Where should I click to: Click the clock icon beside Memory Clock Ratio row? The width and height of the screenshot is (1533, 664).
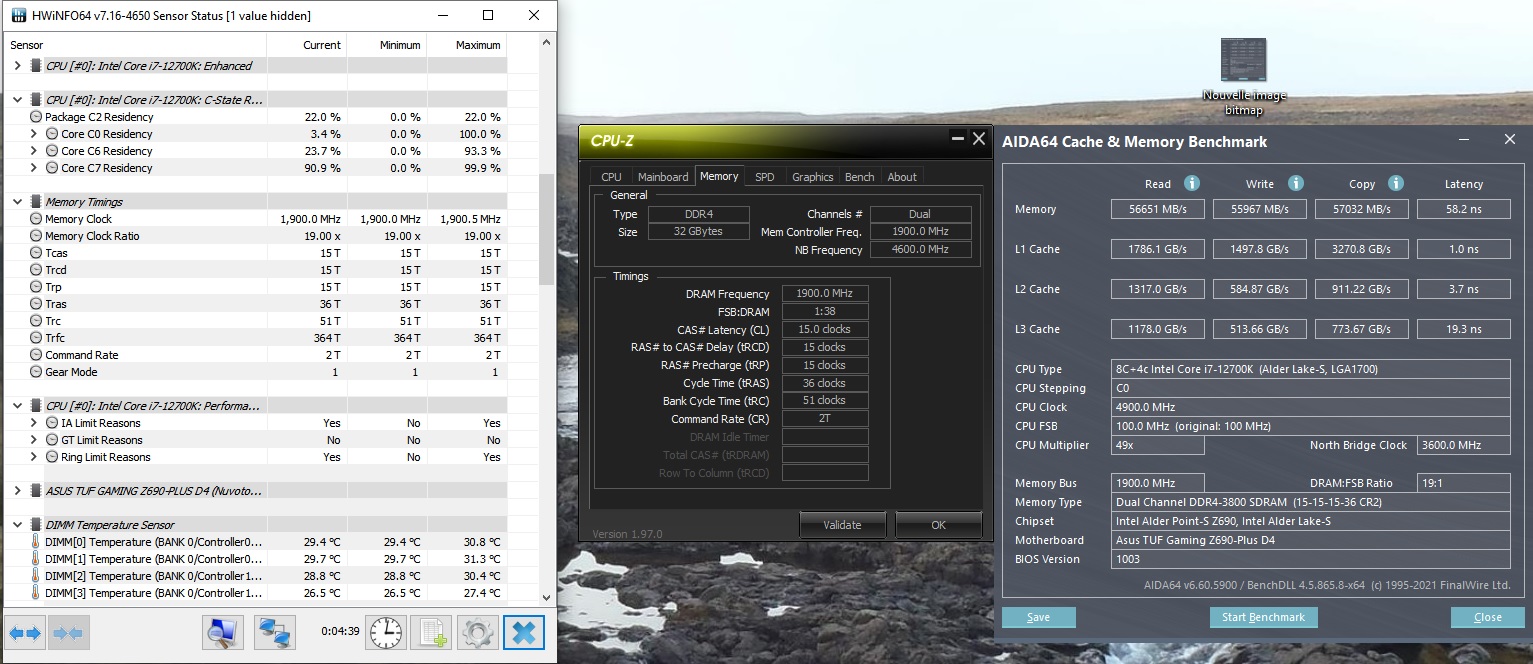(36, 236)
